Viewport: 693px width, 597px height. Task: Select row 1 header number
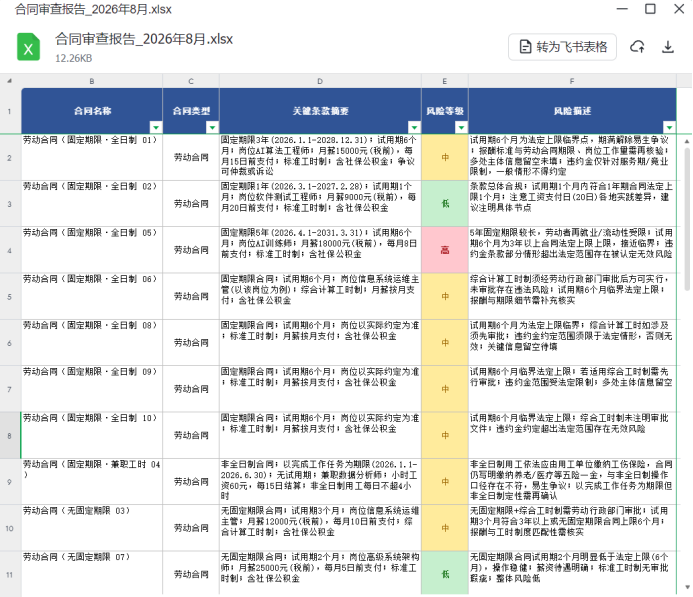(9, 111)
